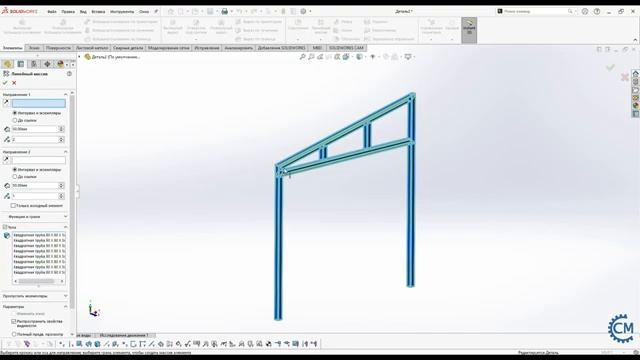Accept the feature via the viewport corner checkmark
Viewport: 640px width, 360px height.
click(610, 67)
